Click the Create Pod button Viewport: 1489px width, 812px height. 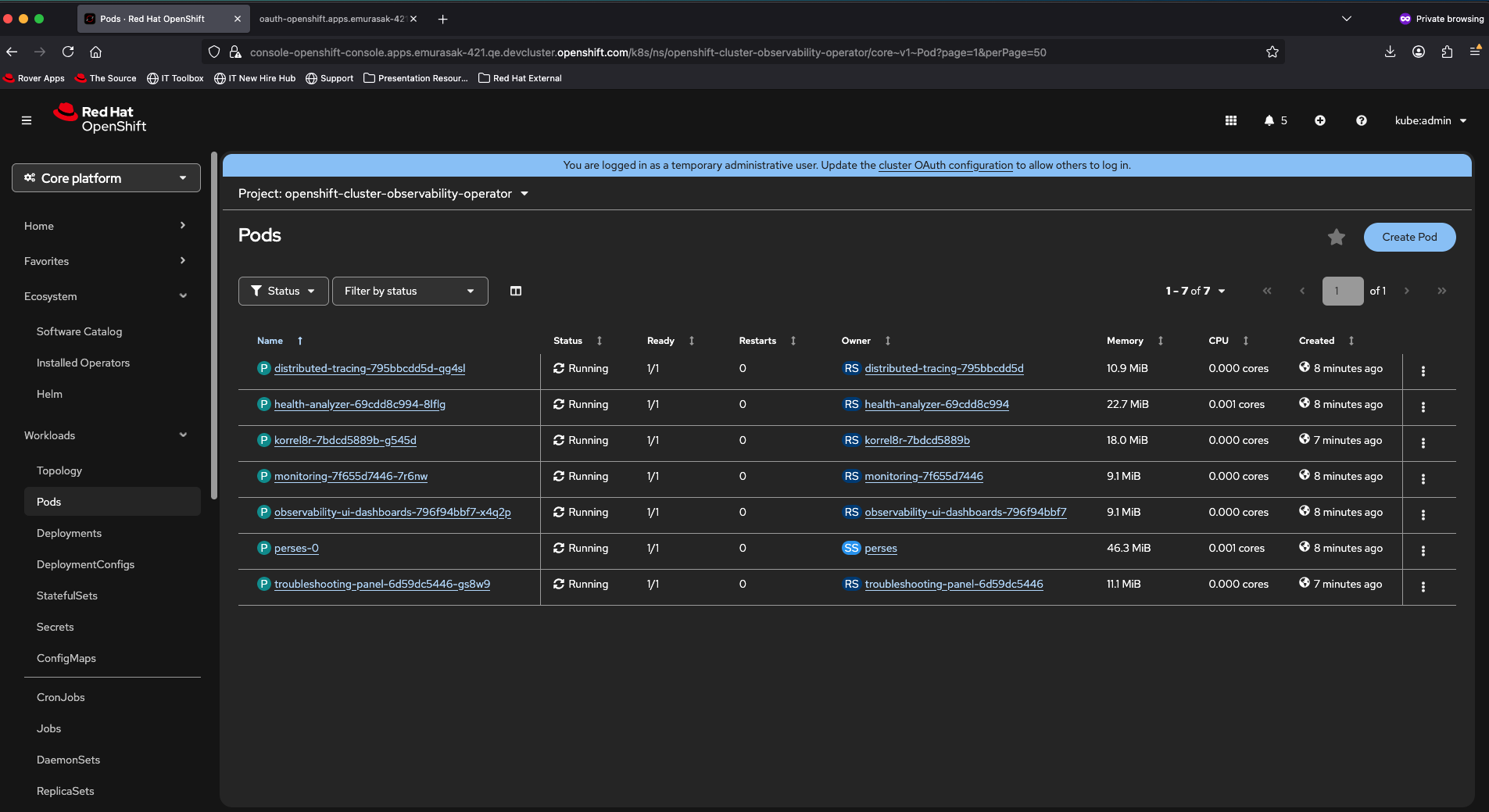click(x=1408, y=237)
